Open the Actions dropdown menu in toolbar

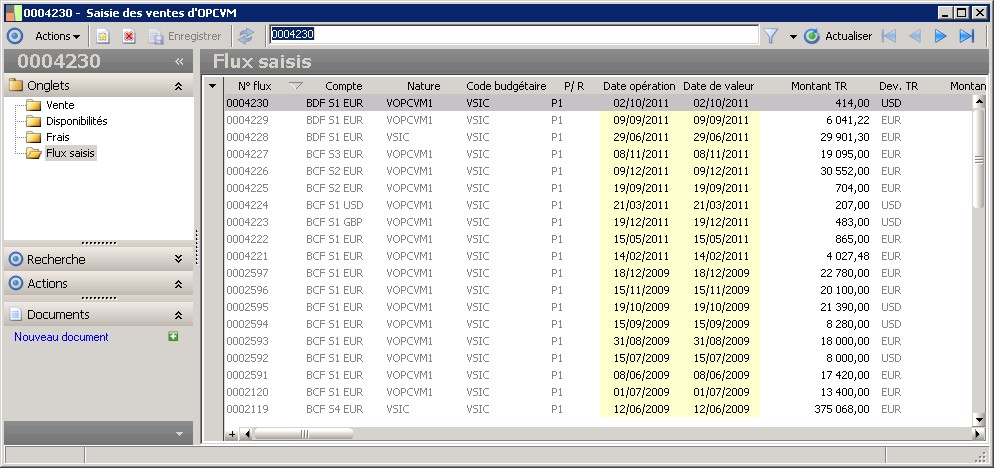[x=58, y=36]
